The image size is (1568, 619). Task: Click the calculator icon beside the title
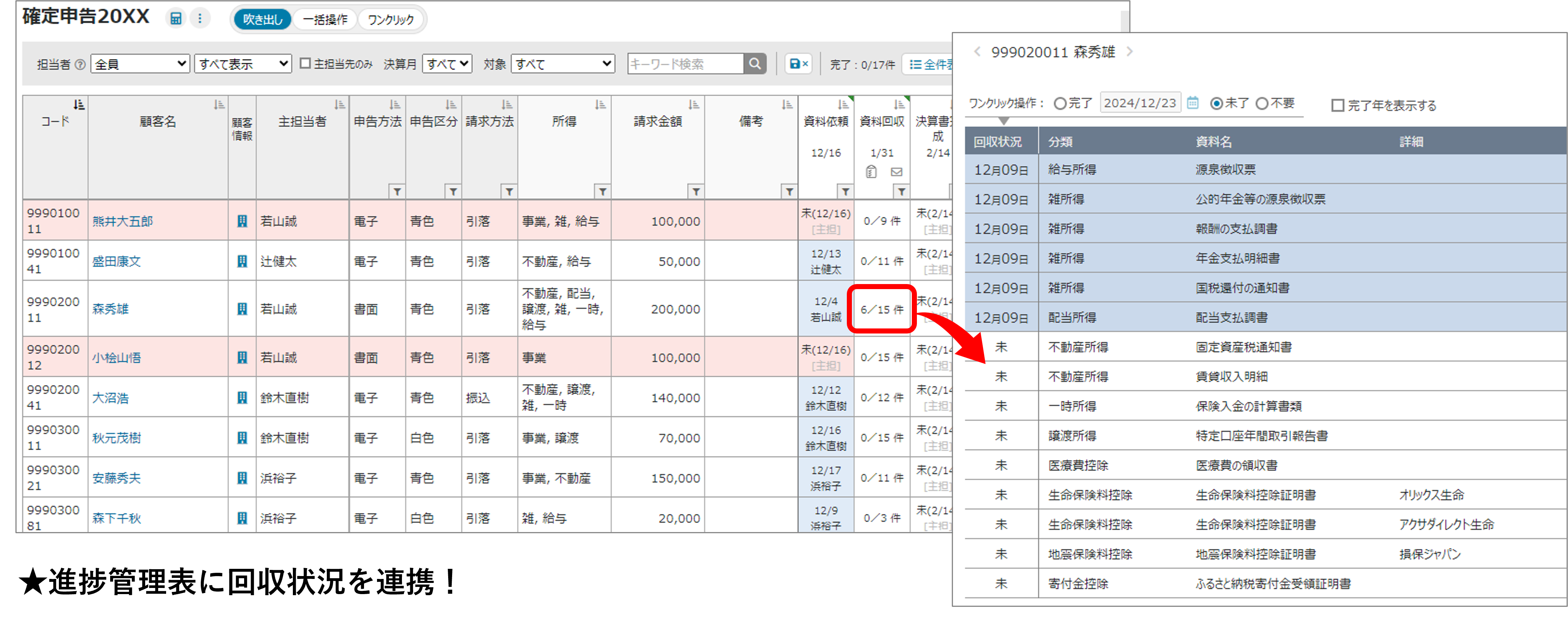[x=175, y=18]
